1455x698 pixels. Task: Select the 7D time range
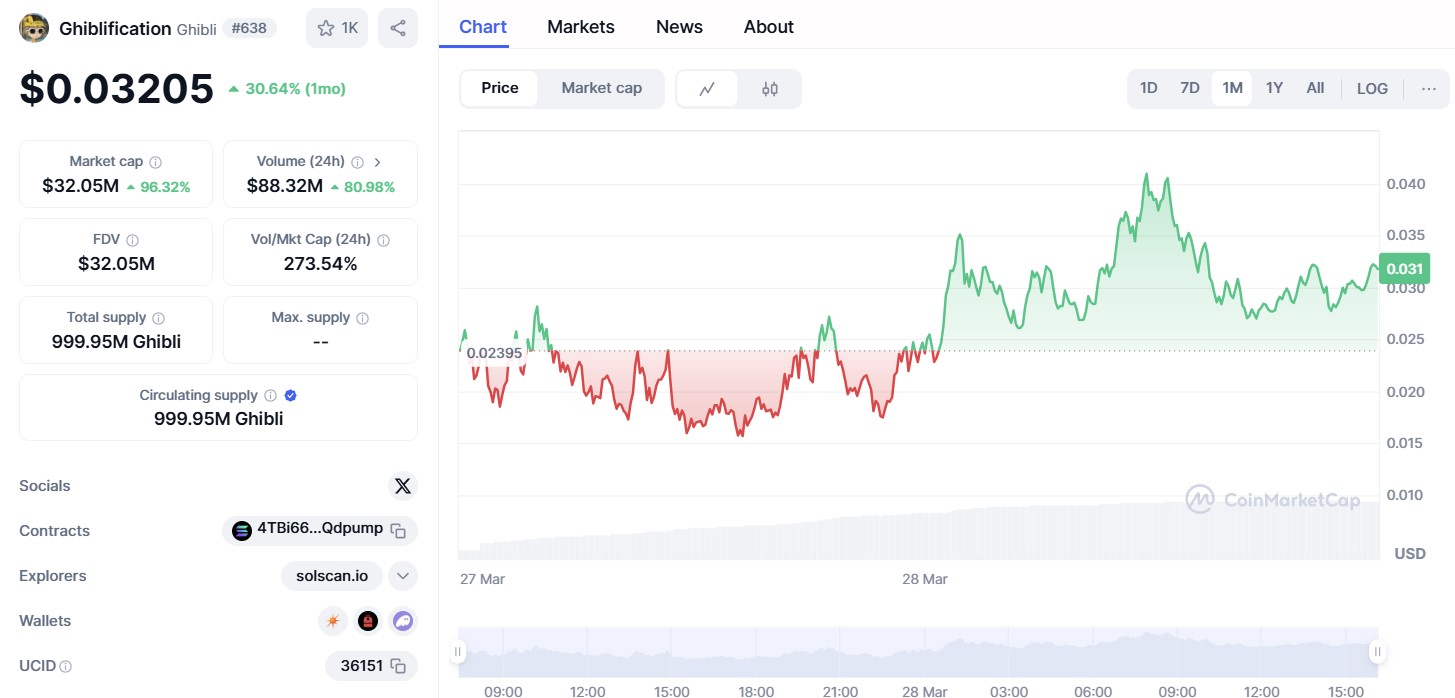(1189, 88)
